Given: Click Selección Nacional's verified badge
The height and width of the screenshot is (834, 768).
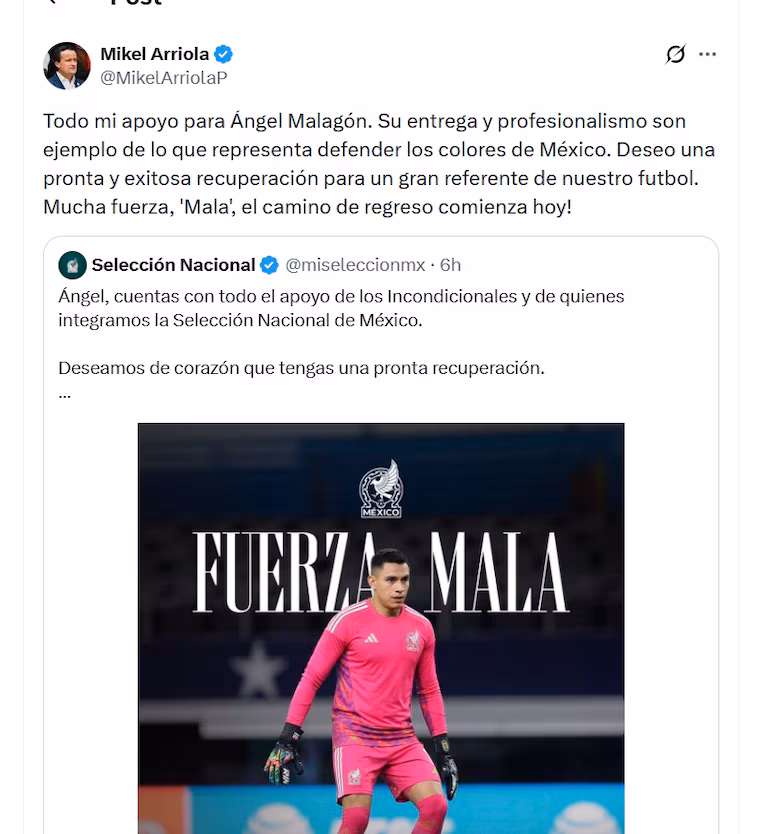Looking at the screenshot, I should click(x=270, y=265).
